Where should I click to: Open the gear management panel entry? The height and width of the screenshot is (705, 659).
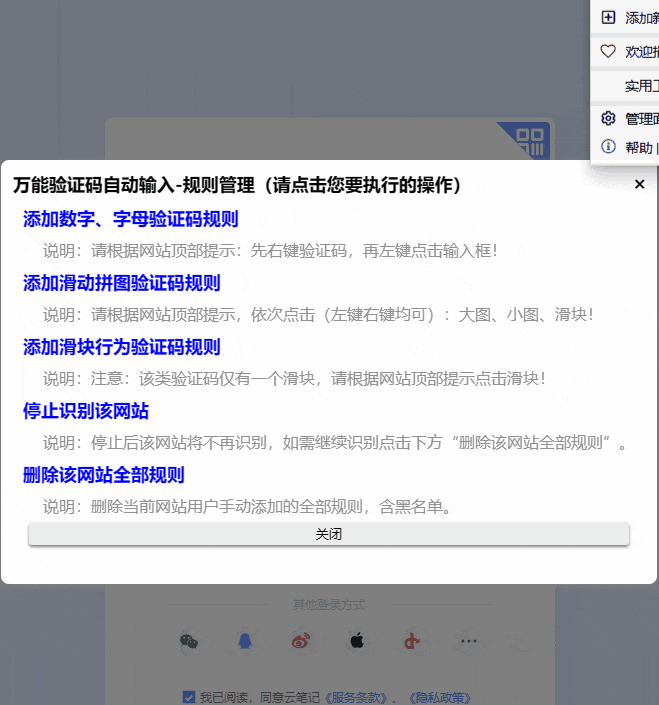(608, 118)
